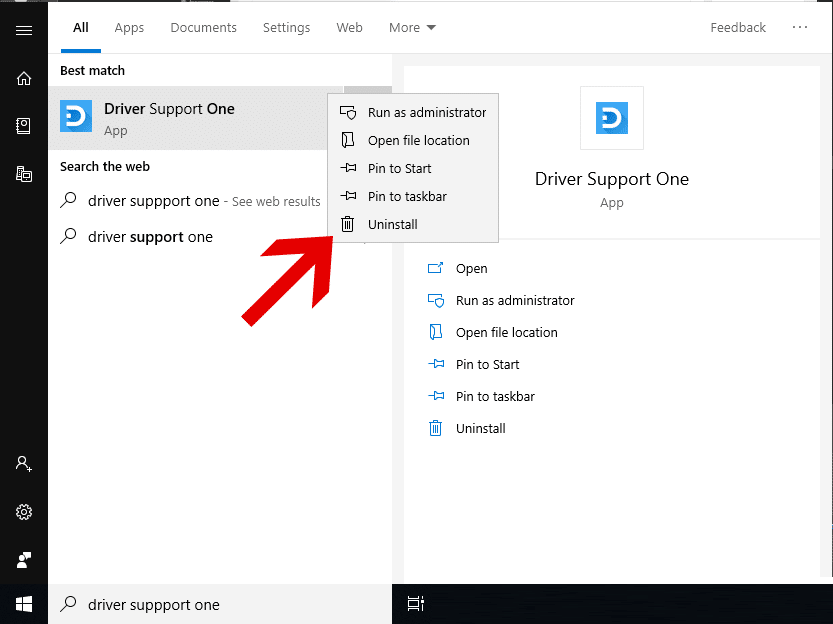Choose Pin to taskbar in context menu
The image size is (833, 624).
coord(406,197)
